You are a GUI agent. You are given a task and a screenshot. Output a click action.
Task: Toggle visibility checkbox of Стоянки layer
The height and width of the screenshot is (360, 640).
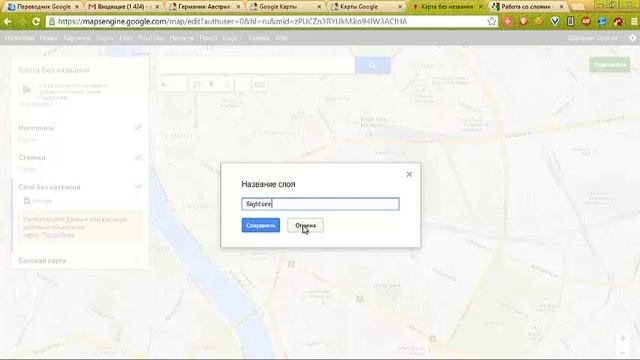click(138, 157)
